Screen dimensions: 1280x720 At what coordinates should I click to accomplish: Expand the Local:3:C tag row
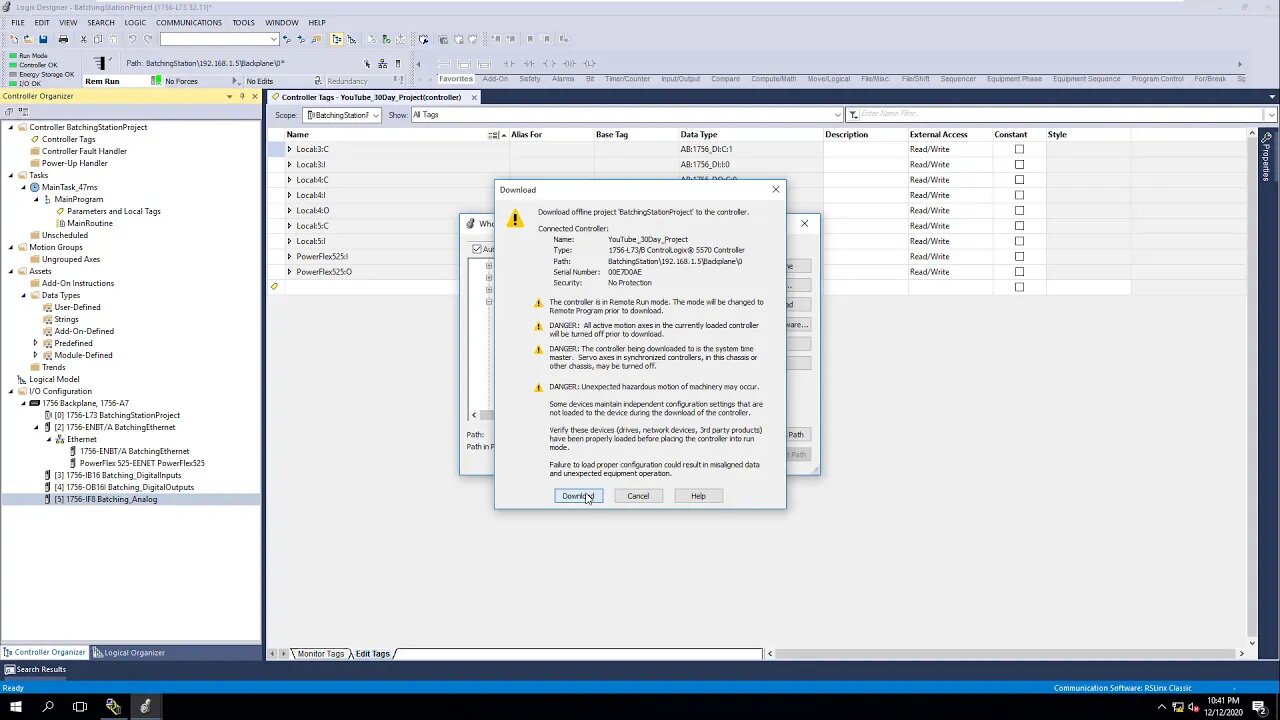click(290, 149)
